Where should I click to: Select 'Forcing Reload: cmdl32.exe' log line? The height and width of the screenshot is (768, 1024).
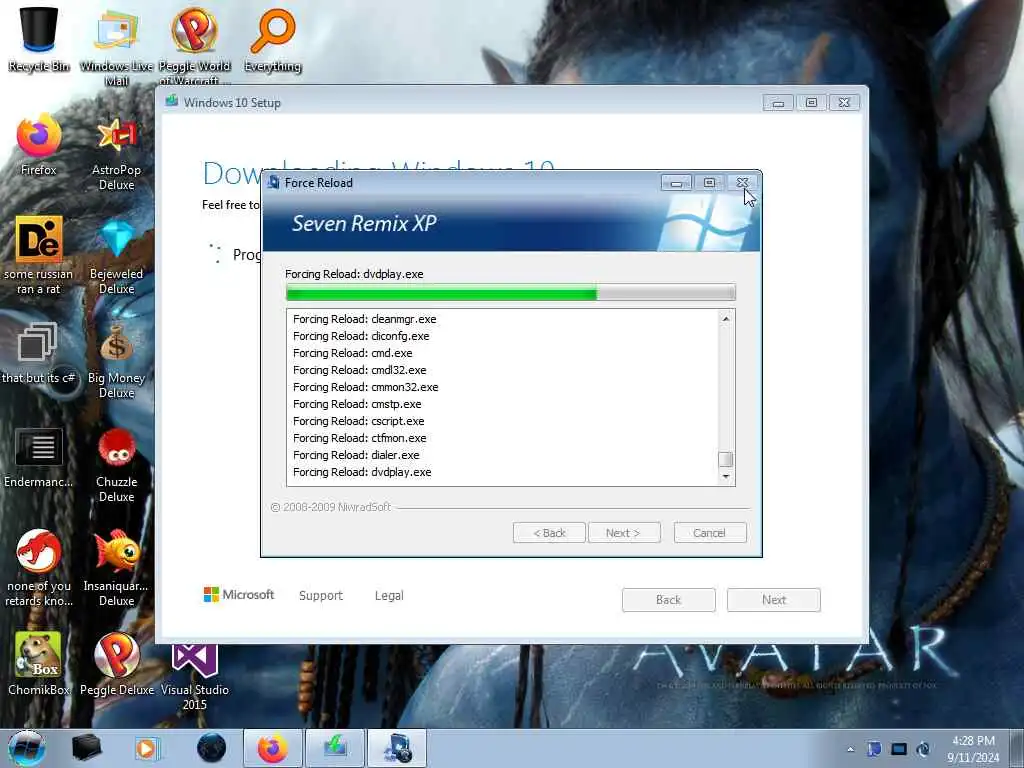[359, 370]
